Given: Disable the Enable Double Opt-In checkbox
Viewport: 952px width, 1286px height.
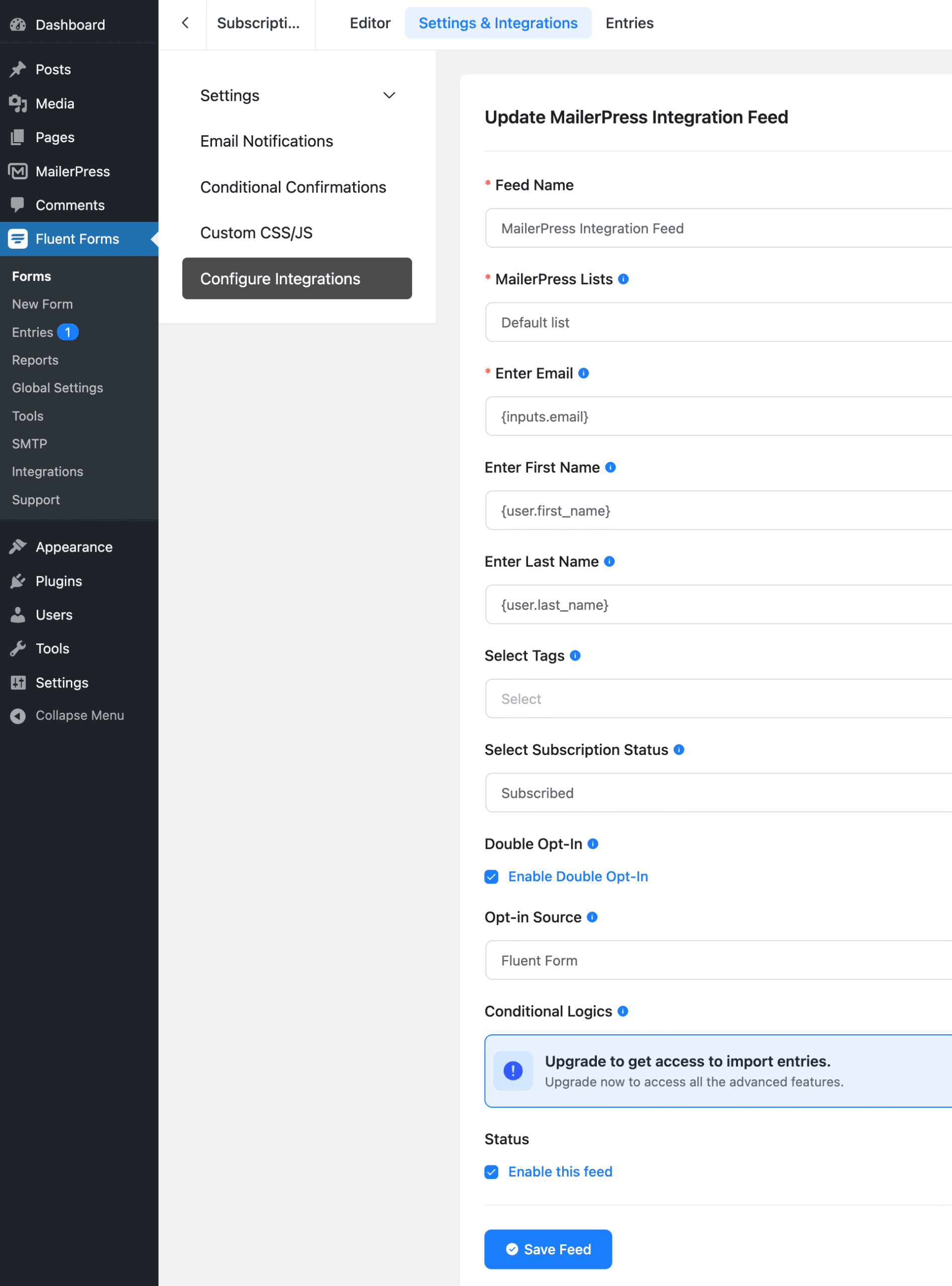Looking at the screenshot, I should [x=491, y=877].
